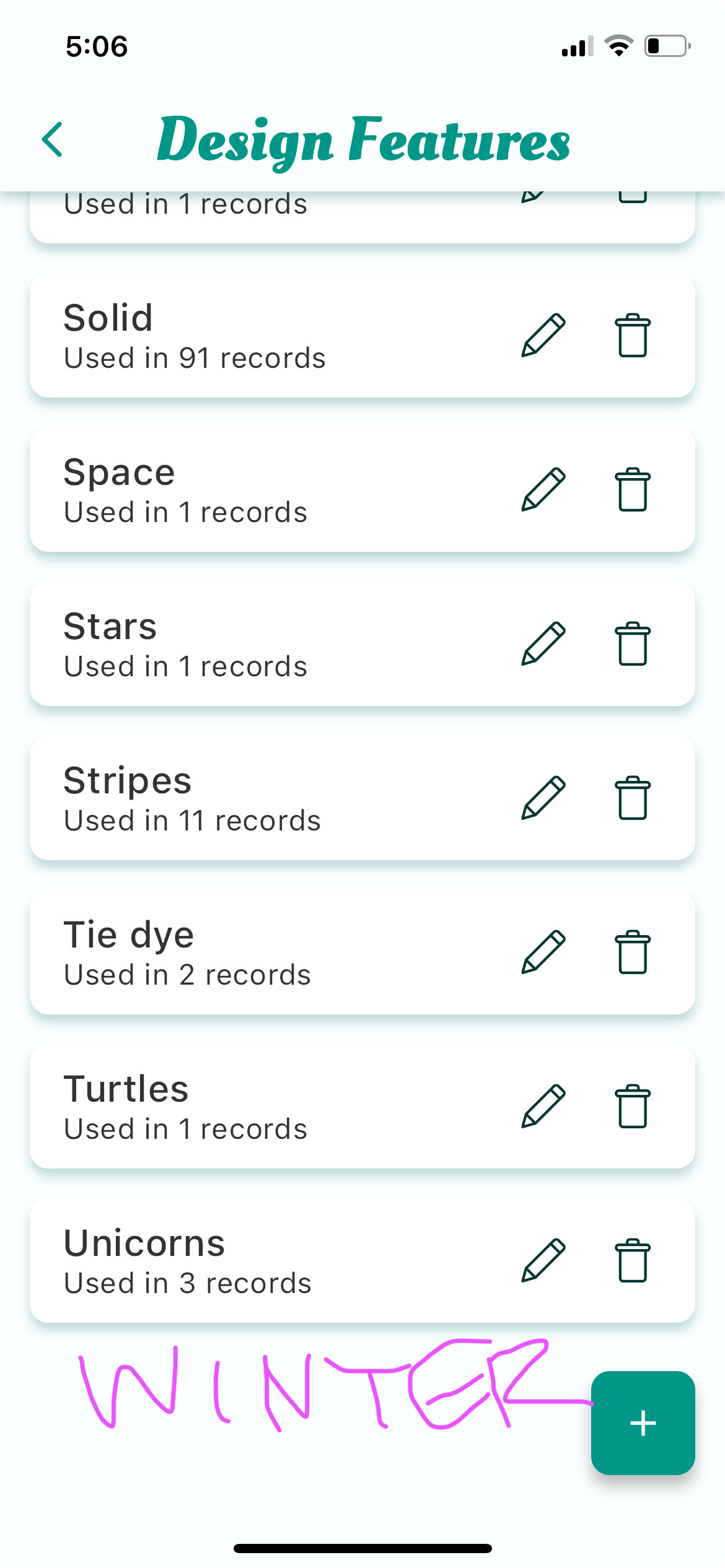Delete the Unicorns design feature

(632, 1260)
